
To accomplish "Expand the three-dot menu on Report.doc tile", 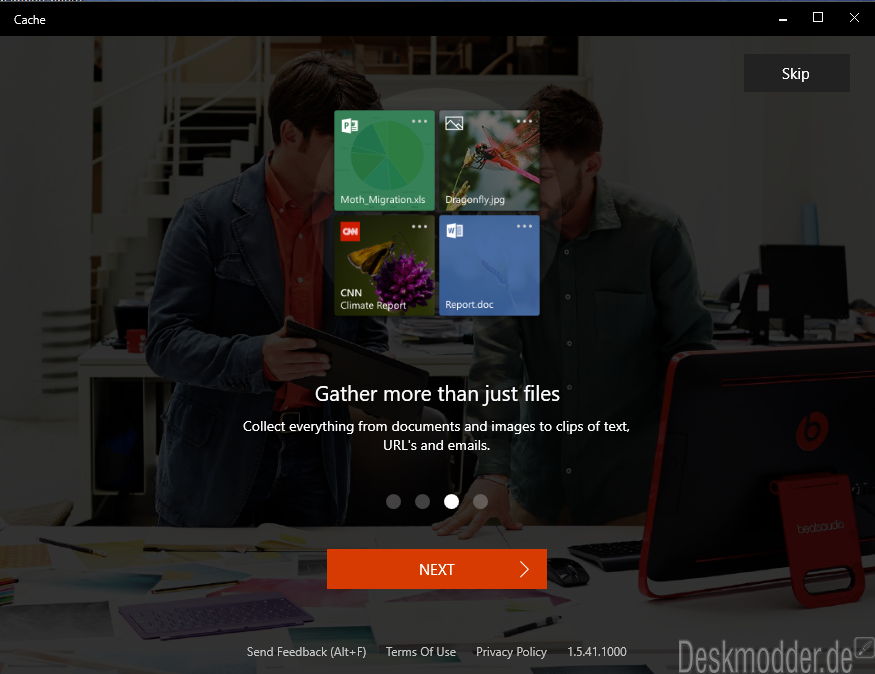I will pyautogui.click(x=525, y=226).
